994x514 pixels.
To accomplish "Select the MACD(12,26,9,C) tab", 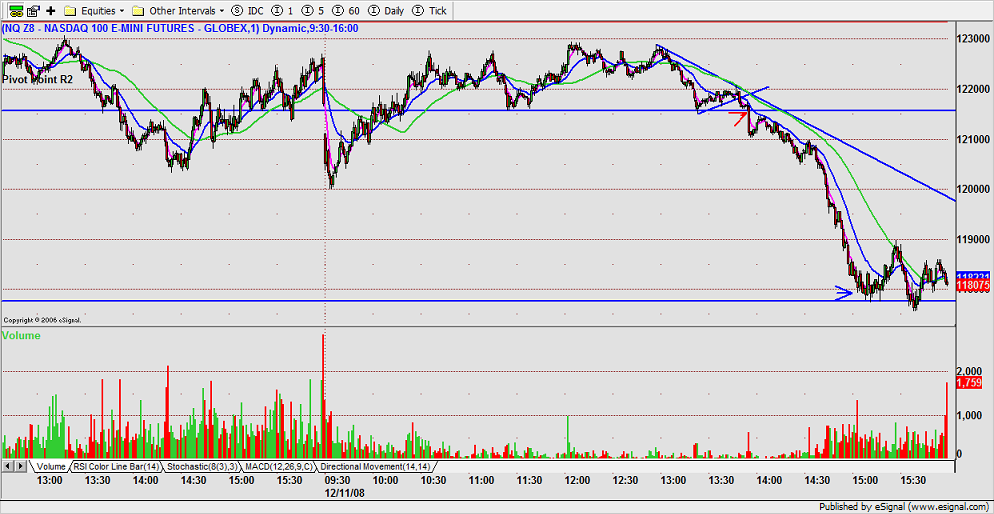I will (x=279, y=466).
